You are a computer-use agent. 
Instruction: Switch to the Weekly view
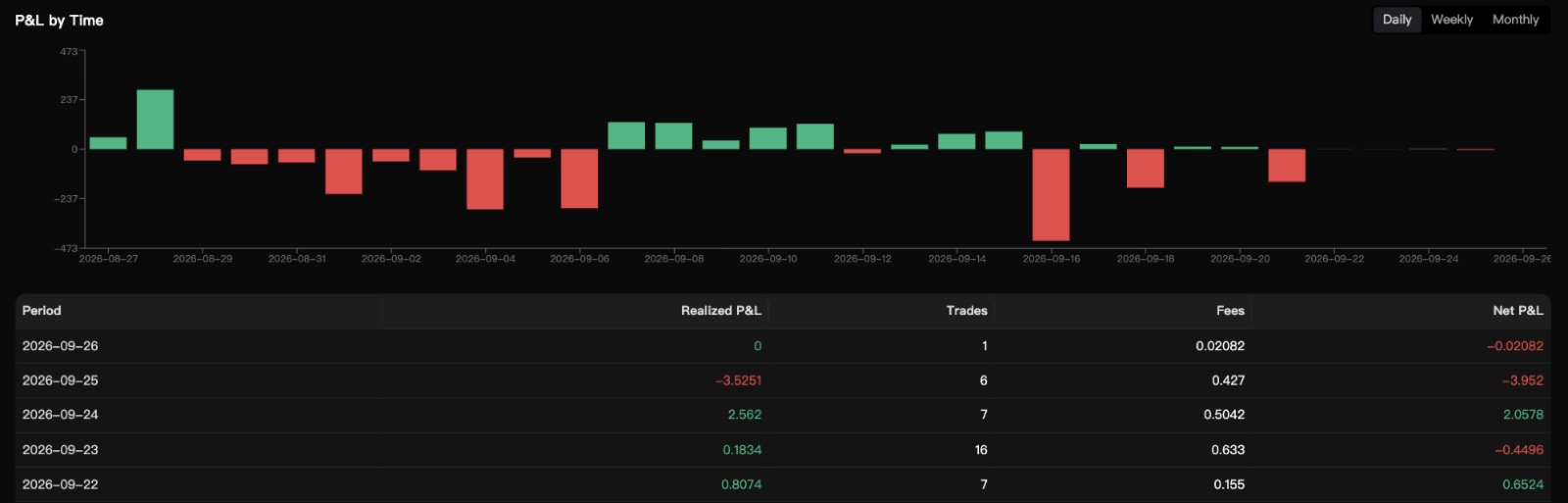1451,20
